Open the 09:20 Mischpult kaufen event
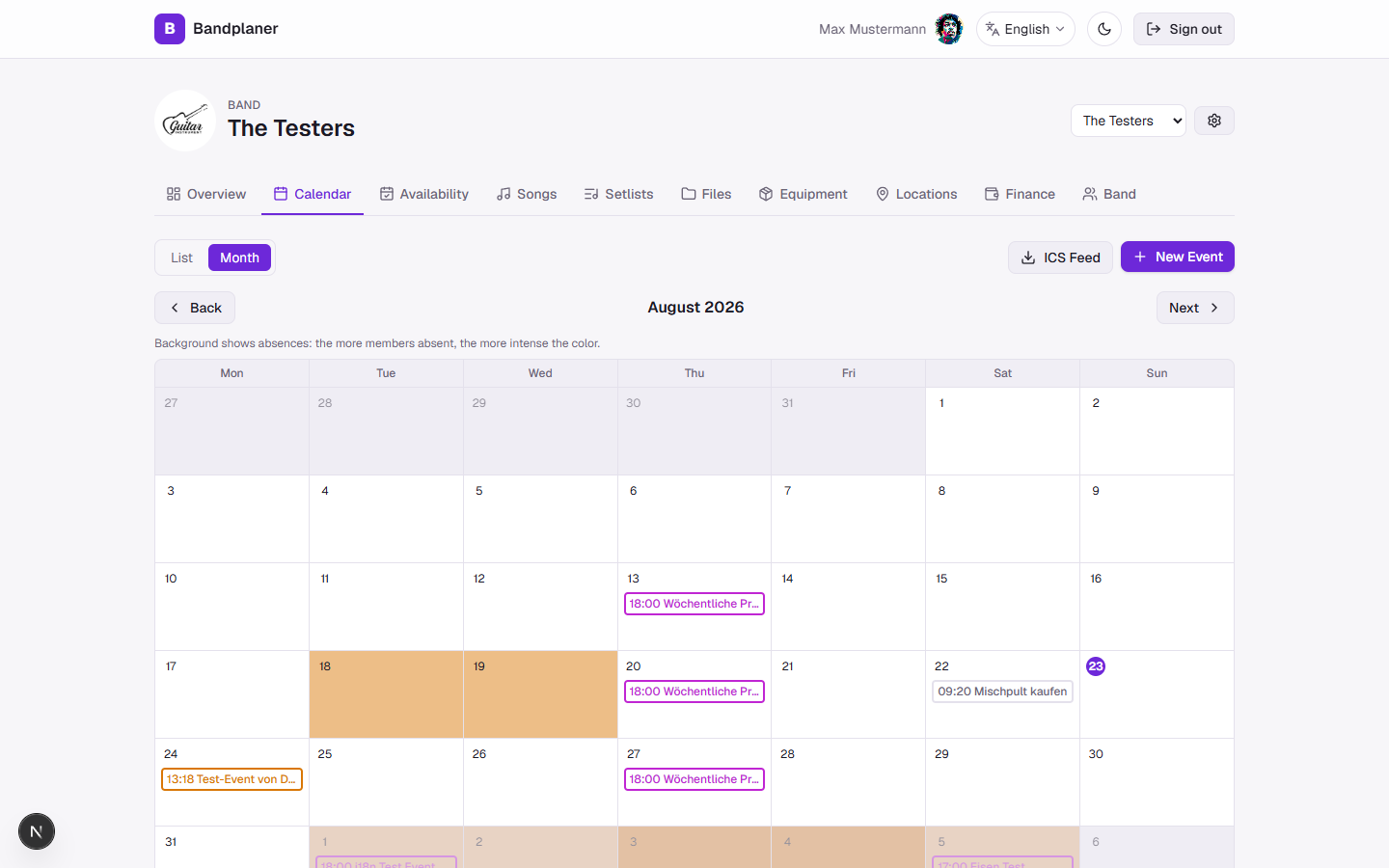The width and height of the screenshot is (1389, 868). click(x=1002, y=692)
